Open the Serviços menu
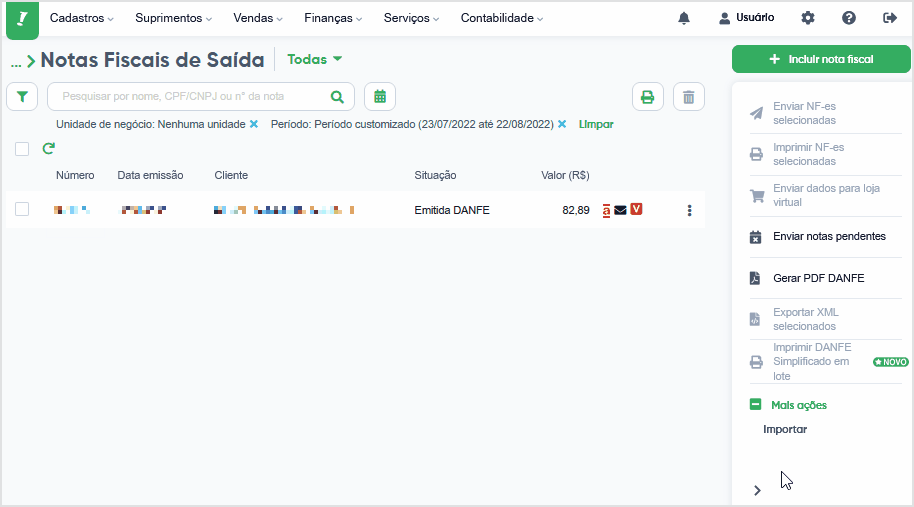This screenshot has width=914, height=507. (412, 18)
